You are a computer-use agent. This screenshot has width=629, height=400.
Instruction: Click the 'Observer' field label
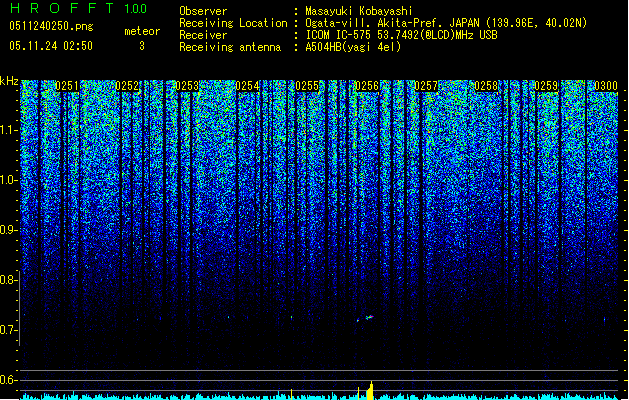pos(203,11)
